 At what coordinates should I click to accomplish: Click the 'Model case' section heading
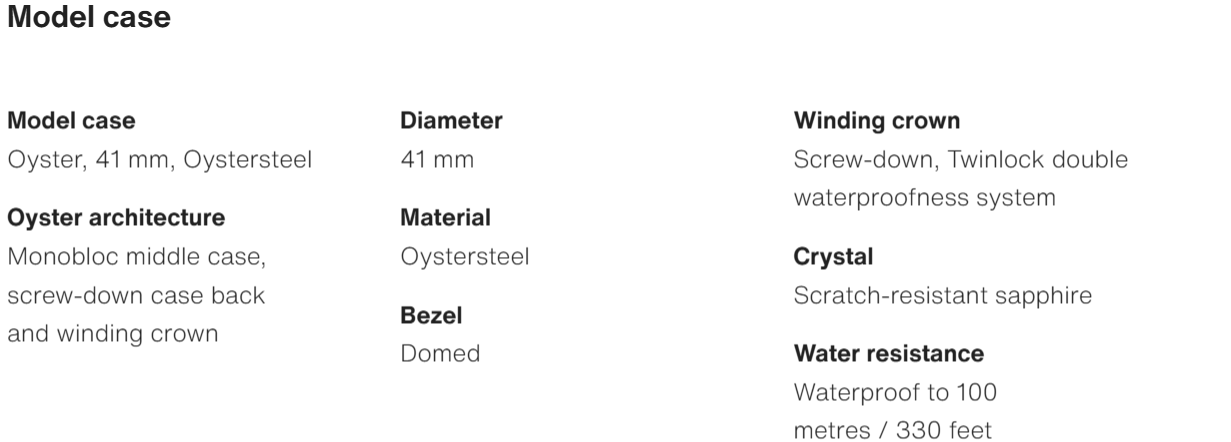coord(88,18)
